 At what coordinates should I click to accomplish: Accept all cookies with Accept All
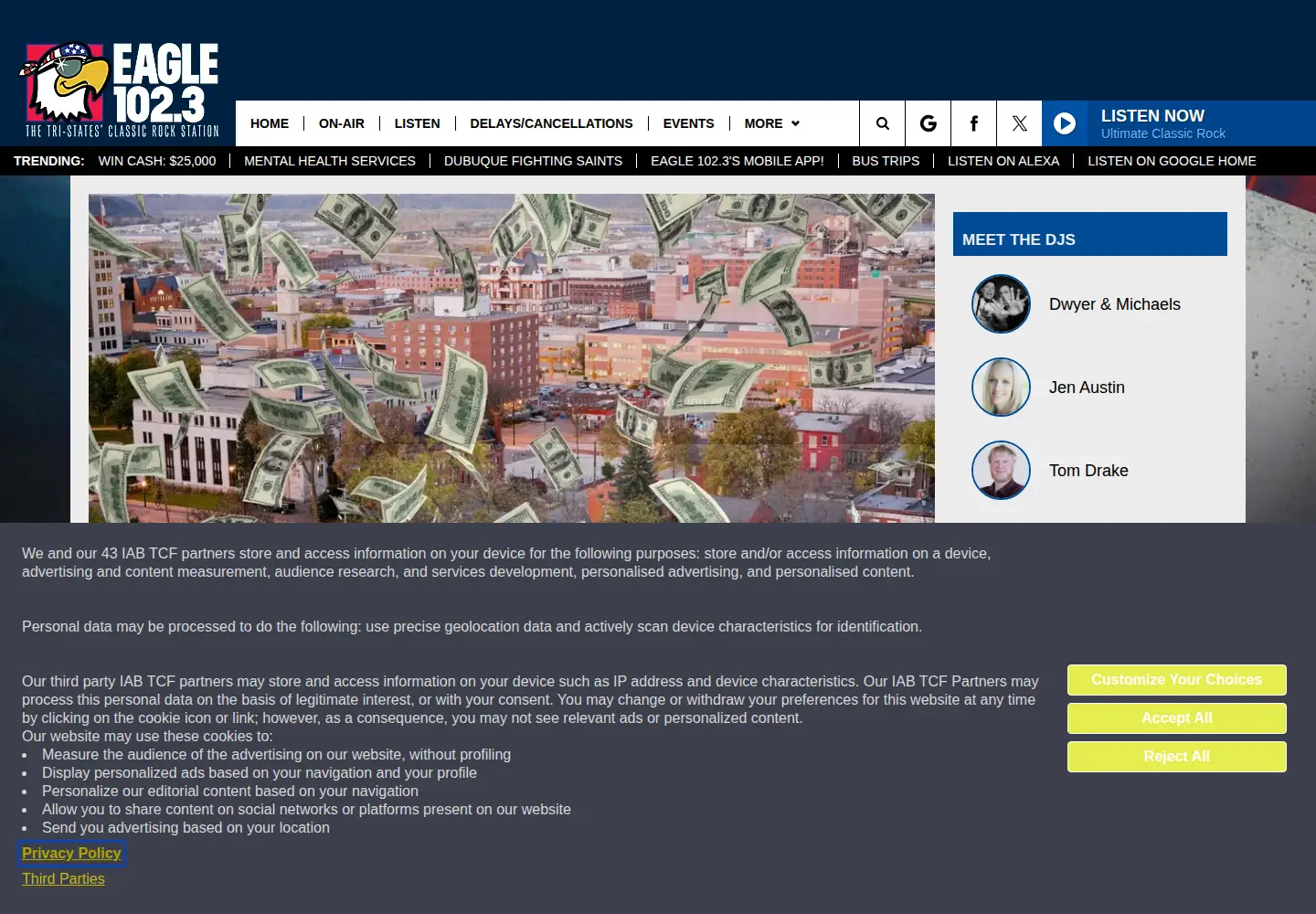click(1176, 718)
